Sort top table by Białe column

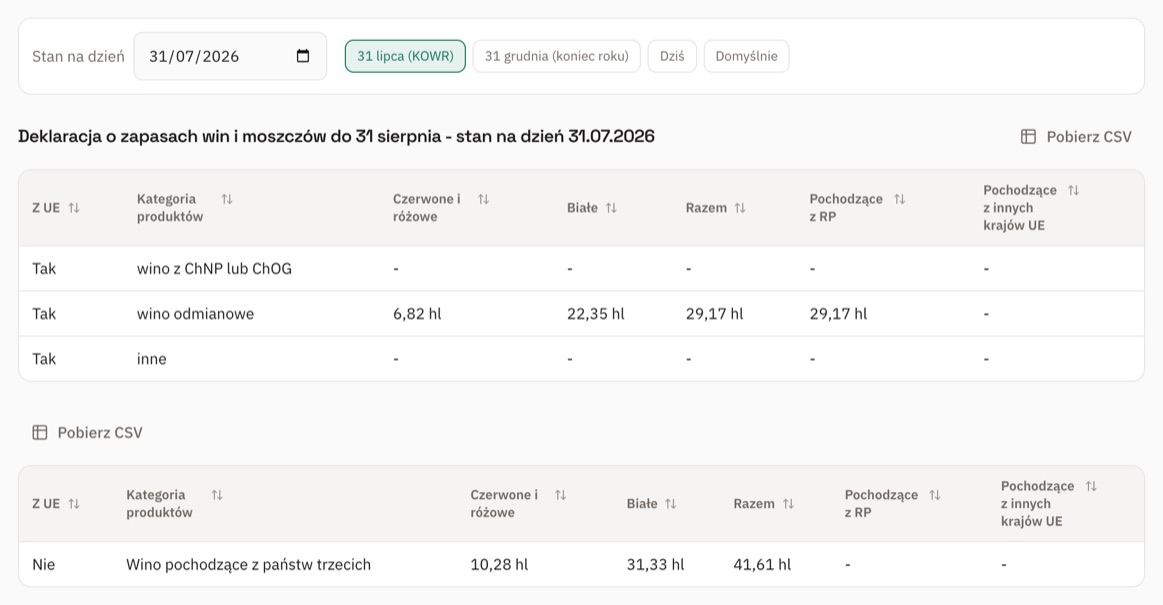pos(611,208)
